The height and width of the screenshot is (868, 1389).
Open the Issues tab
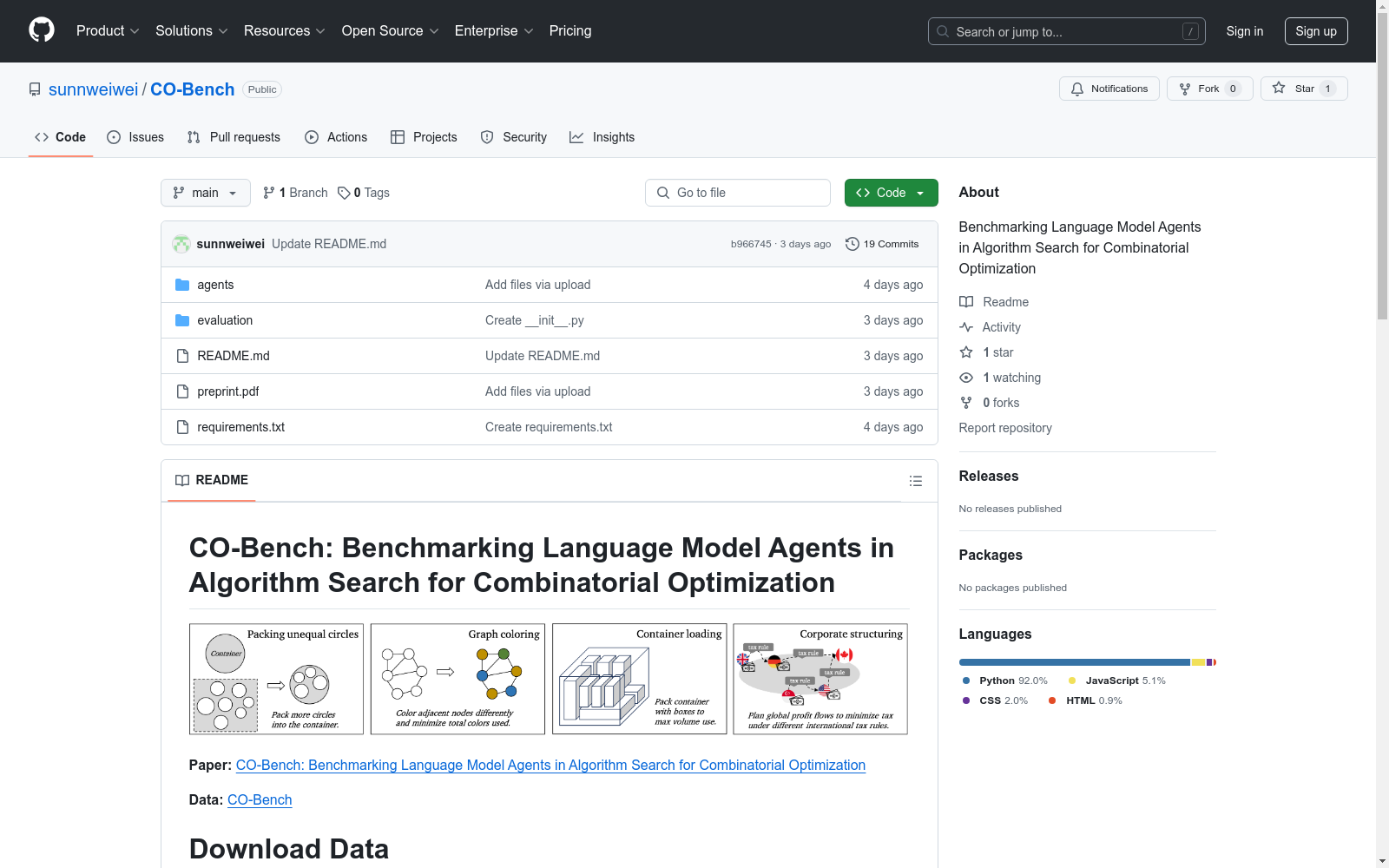click(135, 137)
